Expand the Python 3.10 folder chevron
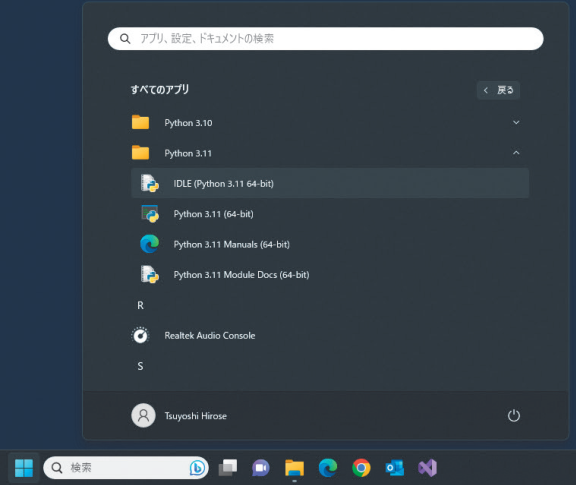The image size is (576, 485). (x=516, y=122)
